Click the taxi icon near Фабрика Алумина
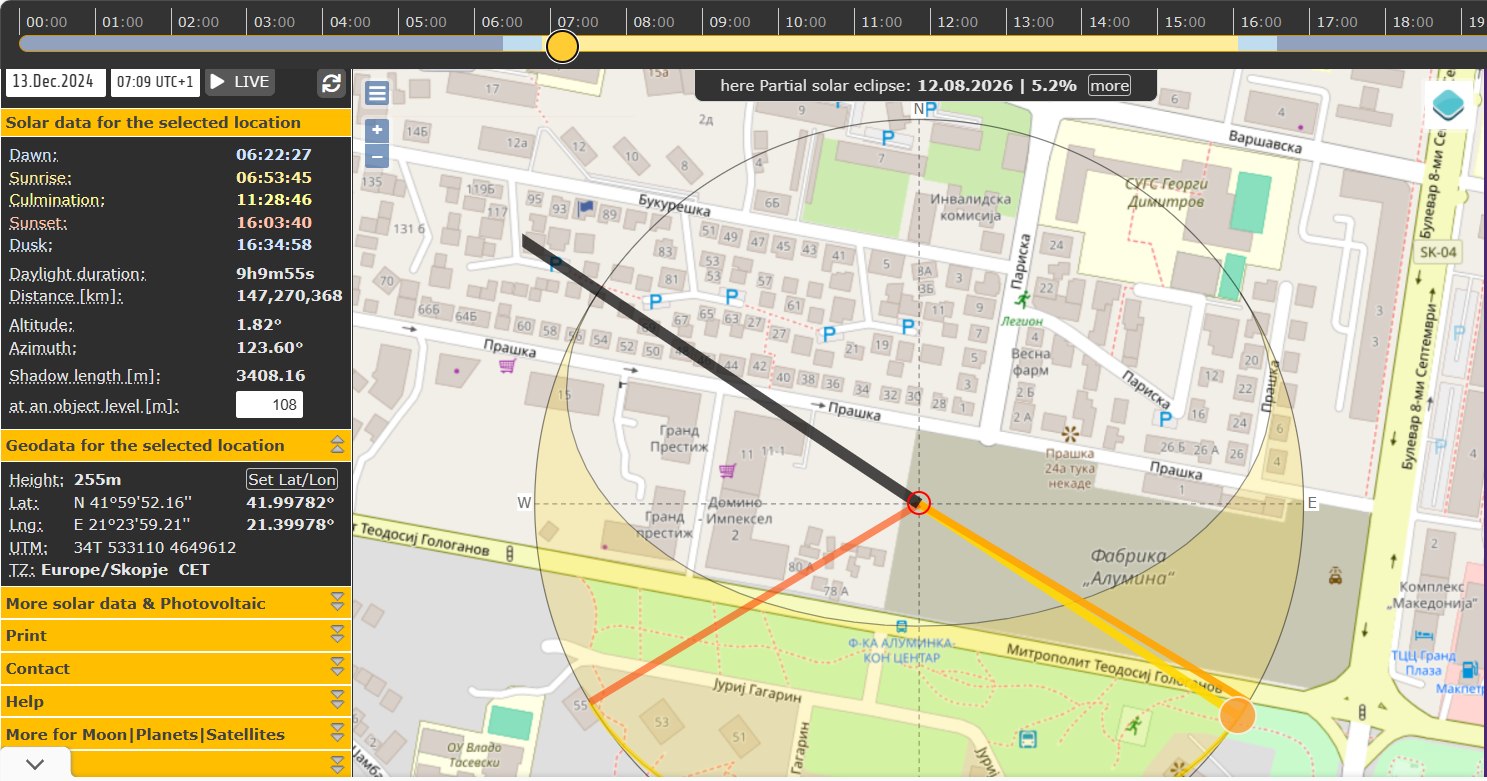Image resolution: width=1487 pixels, height=781 pixels. click(x=1335, y=575)
